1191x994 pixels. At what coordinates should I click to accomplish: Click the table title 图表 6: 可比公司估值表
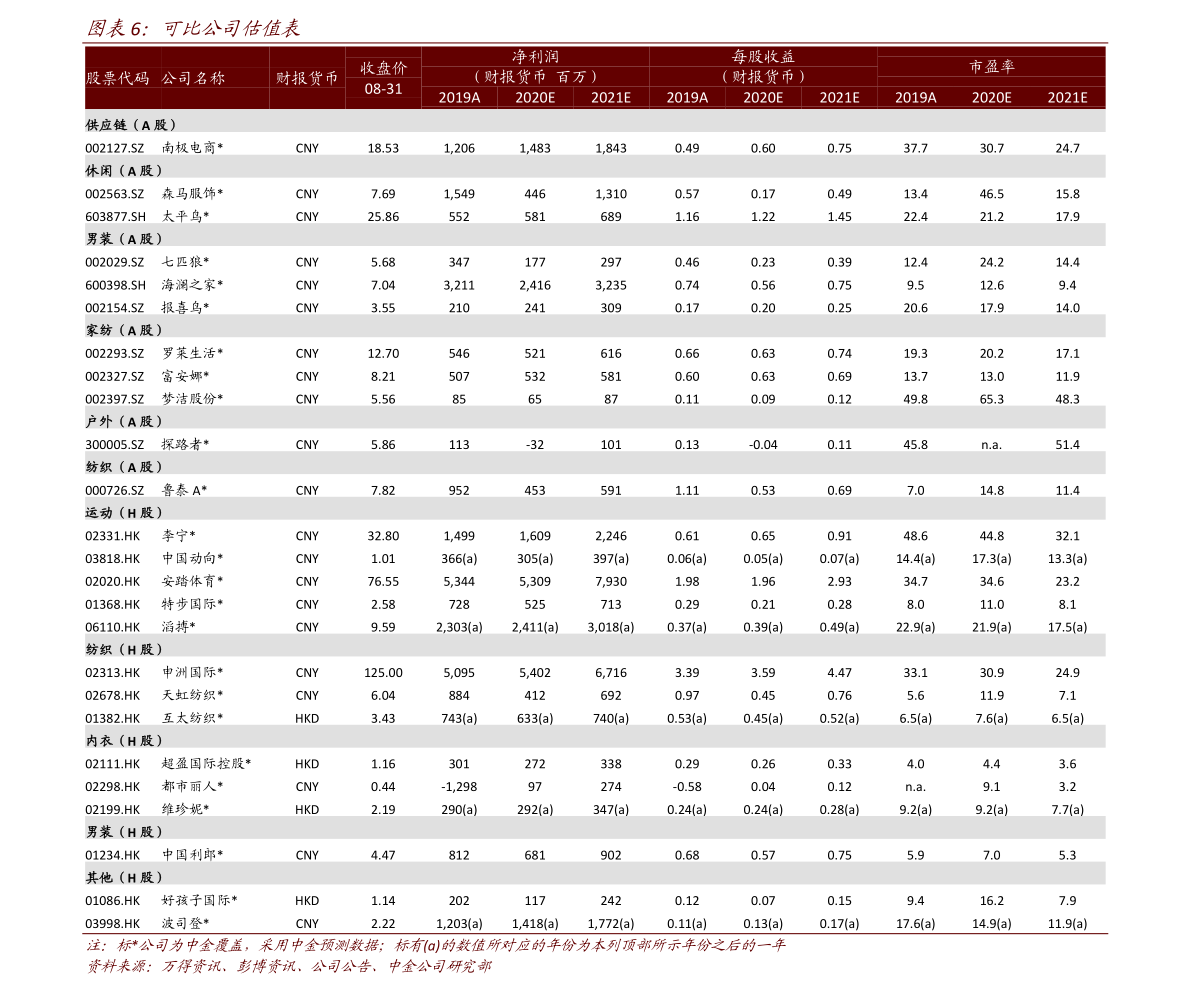click(x=193, y=29)
